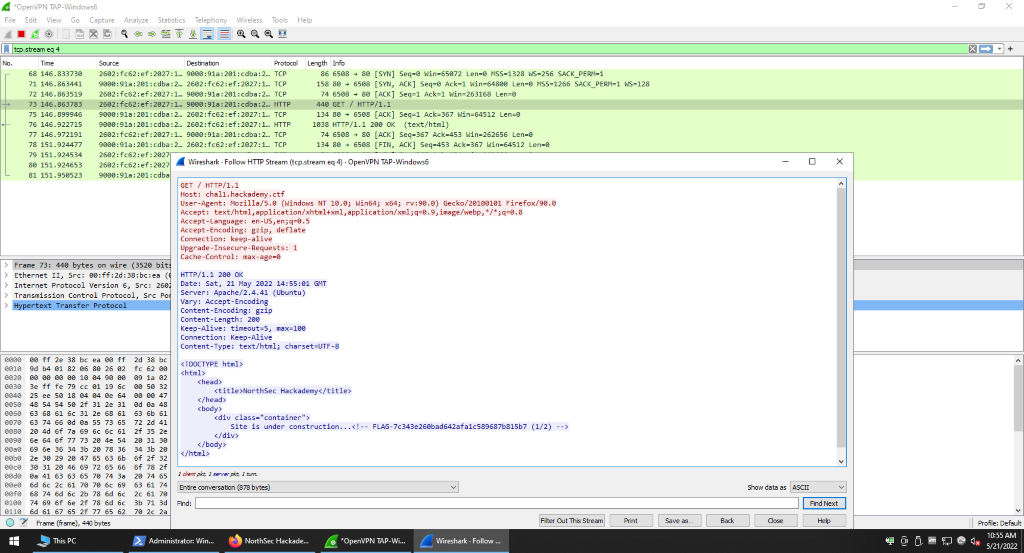Click the display filter bookmark icon
This screenshot has height=553, width=1024.
7,49
